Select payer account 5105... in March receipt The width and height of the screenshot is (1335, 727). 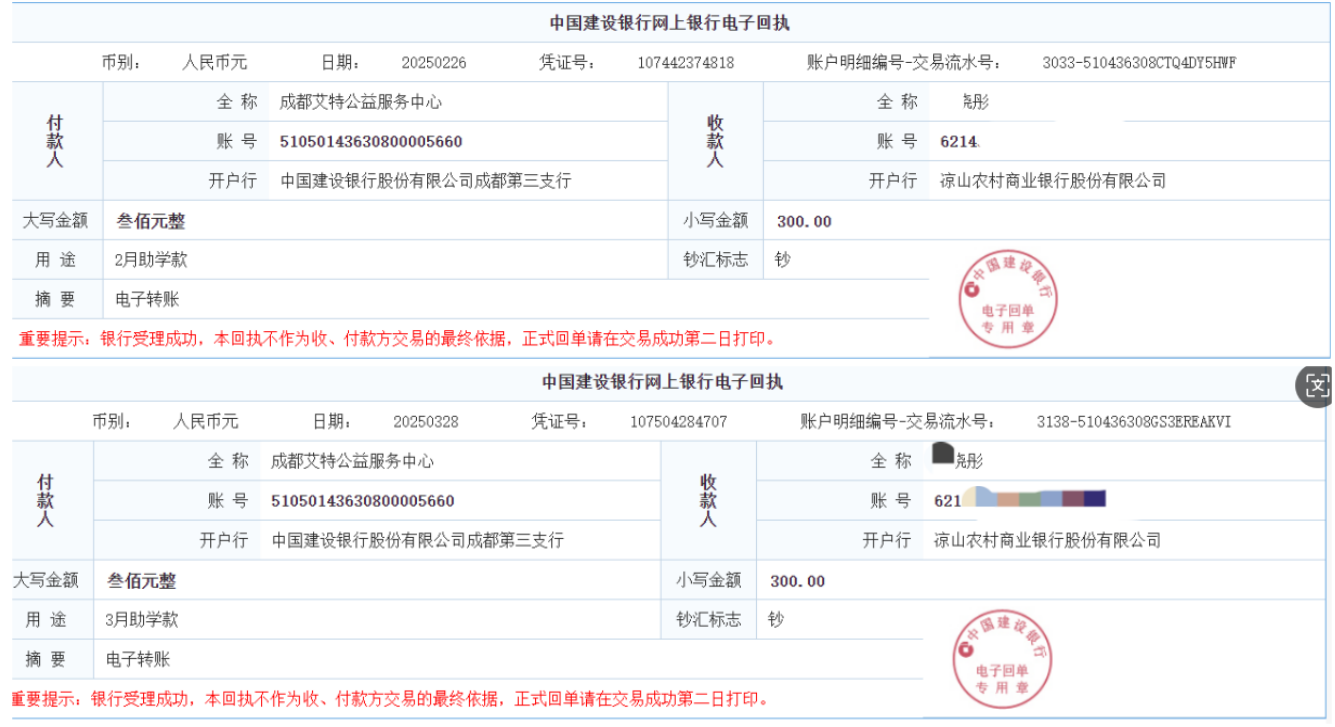pyautogui.click(x=363, y=501)
